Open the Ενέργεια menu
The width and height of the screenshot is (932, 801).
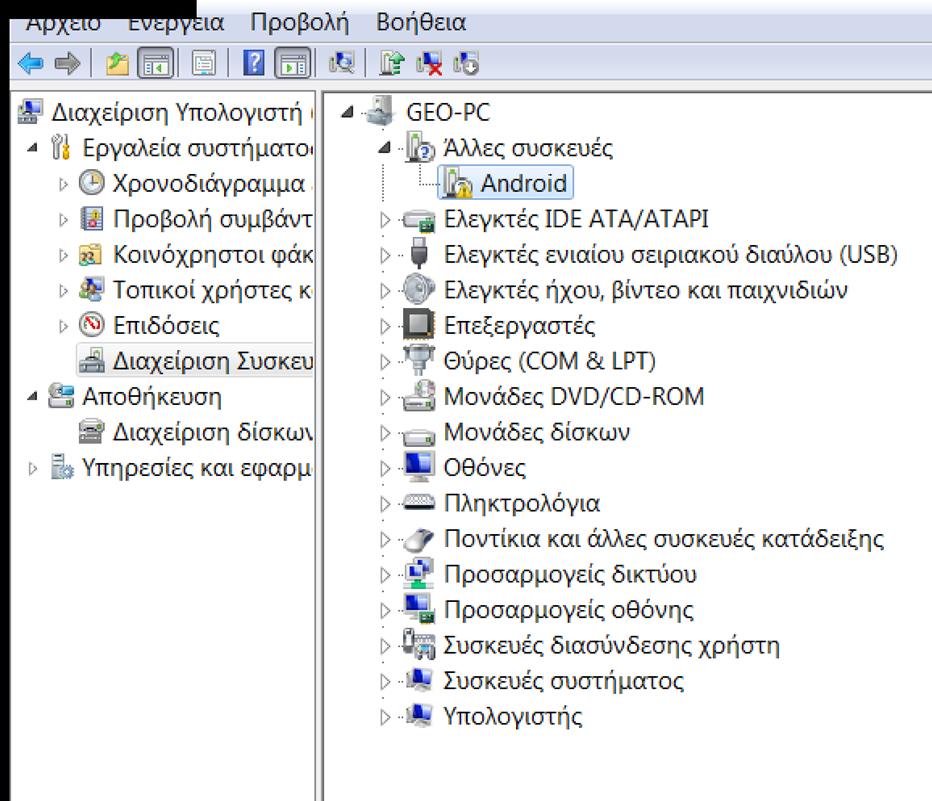(176, 22)
